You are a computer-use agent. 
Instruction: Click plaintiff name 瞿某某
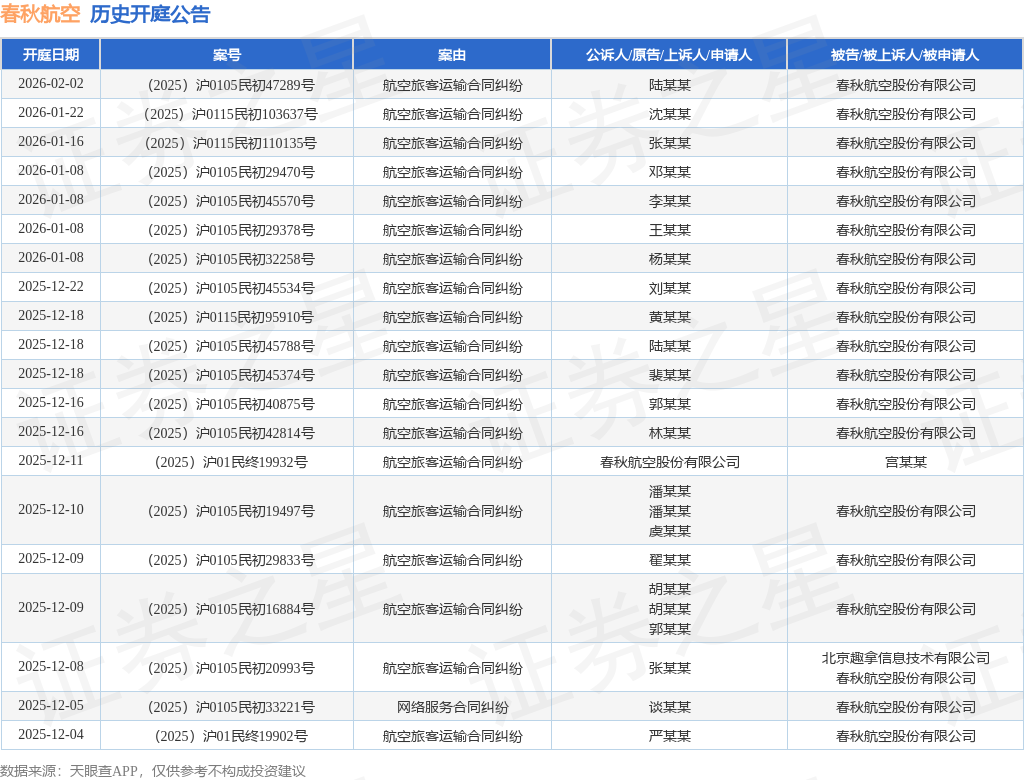coord(669,561)
